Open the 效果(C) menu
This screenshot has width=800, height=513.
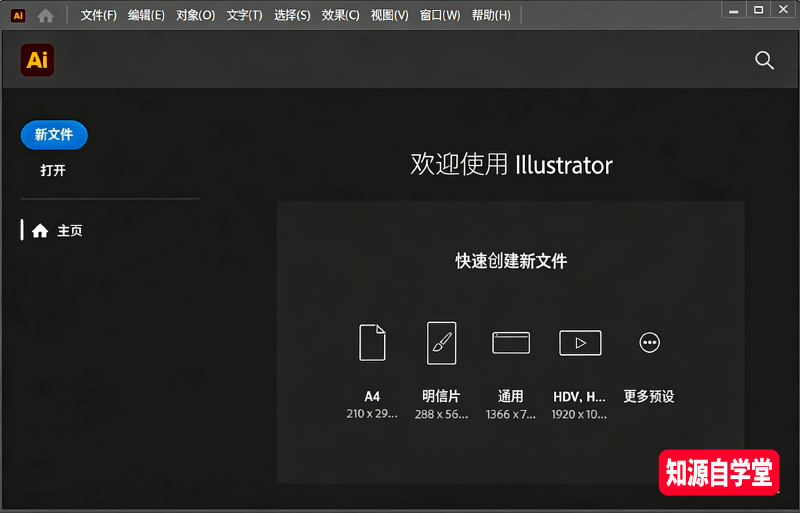coord(340,15)
